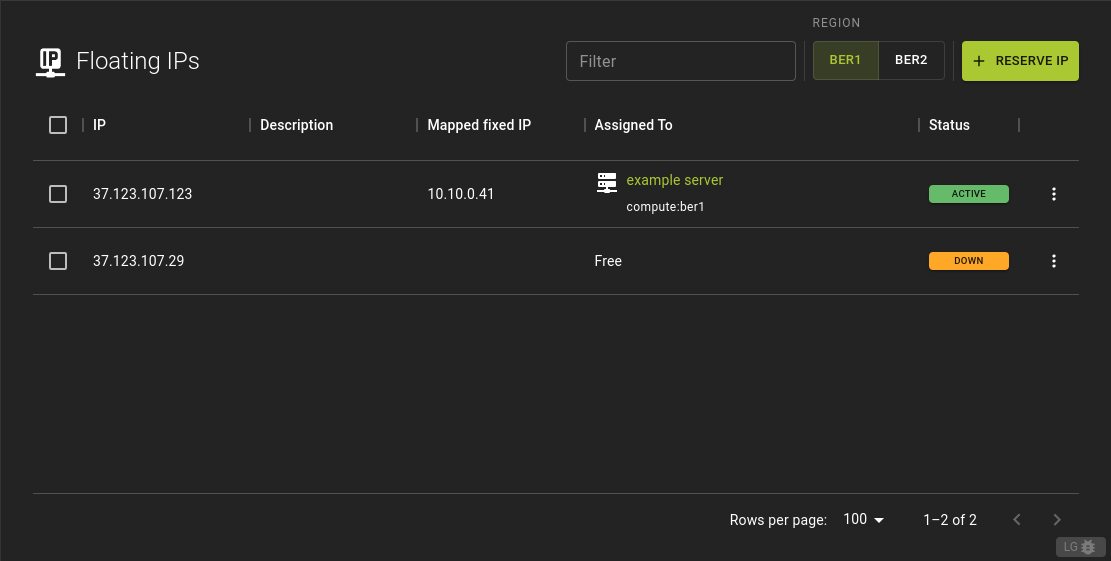
Task: Click the ACTIVE status badge
Action: click(969, 194)
